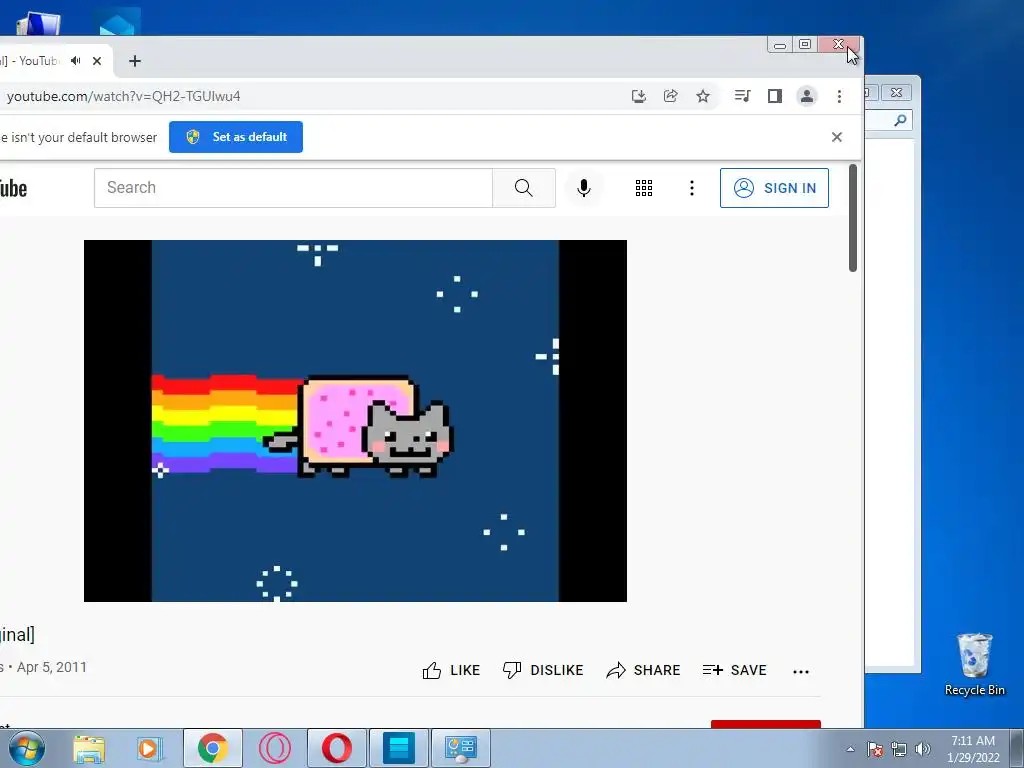The image size is (1024, 768).
Task: Click the share page icon in address bar
Action: click(671, 96)
